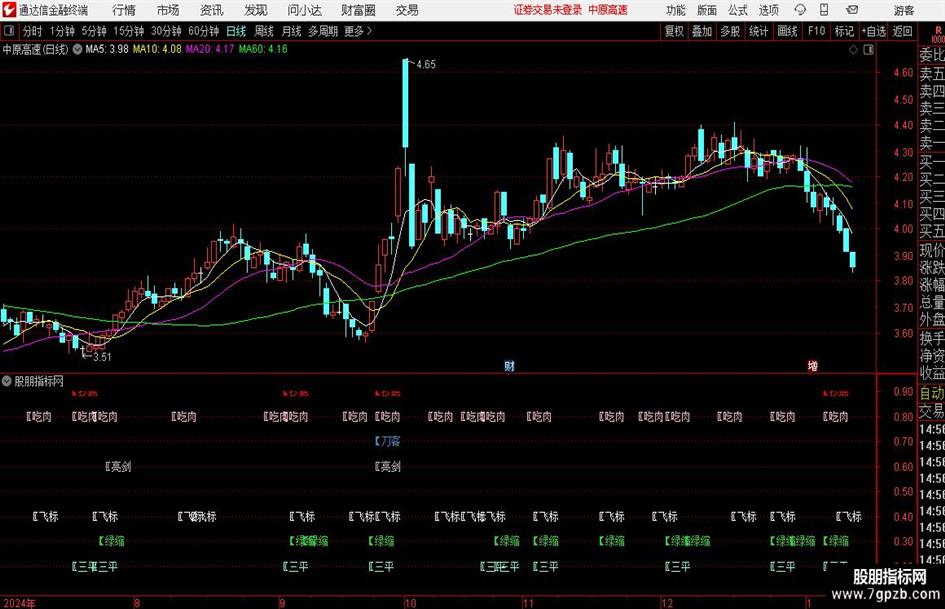Image resolution: width=945 pixels, height=609 pixels.
Task: Open the 功能 menu
Action: 676,10
